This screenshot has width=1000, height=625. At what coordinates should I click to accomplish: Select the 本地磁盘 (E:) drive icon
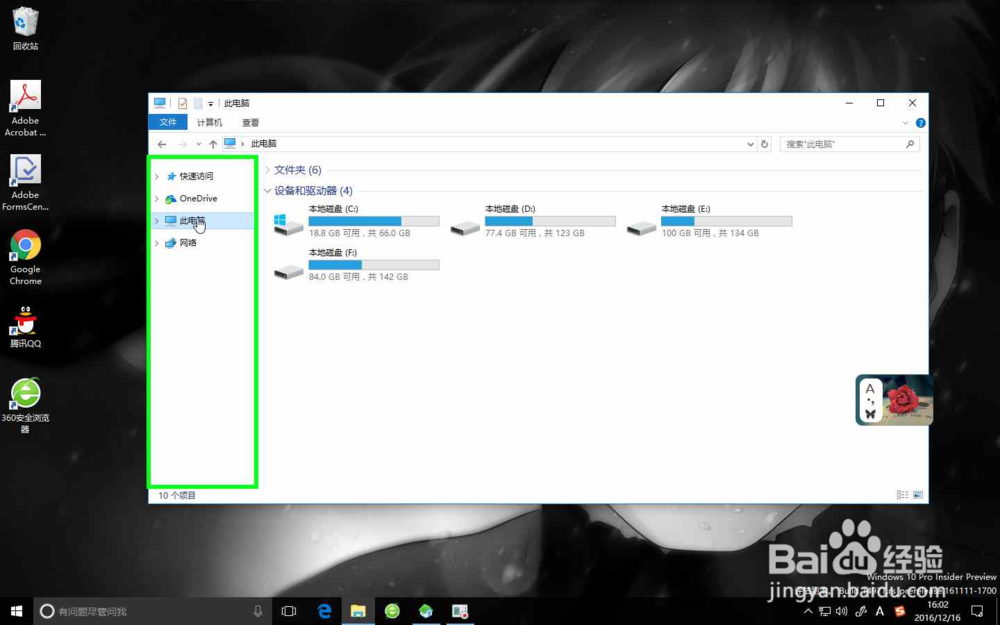pyautogui.click(x=641, y=226)
